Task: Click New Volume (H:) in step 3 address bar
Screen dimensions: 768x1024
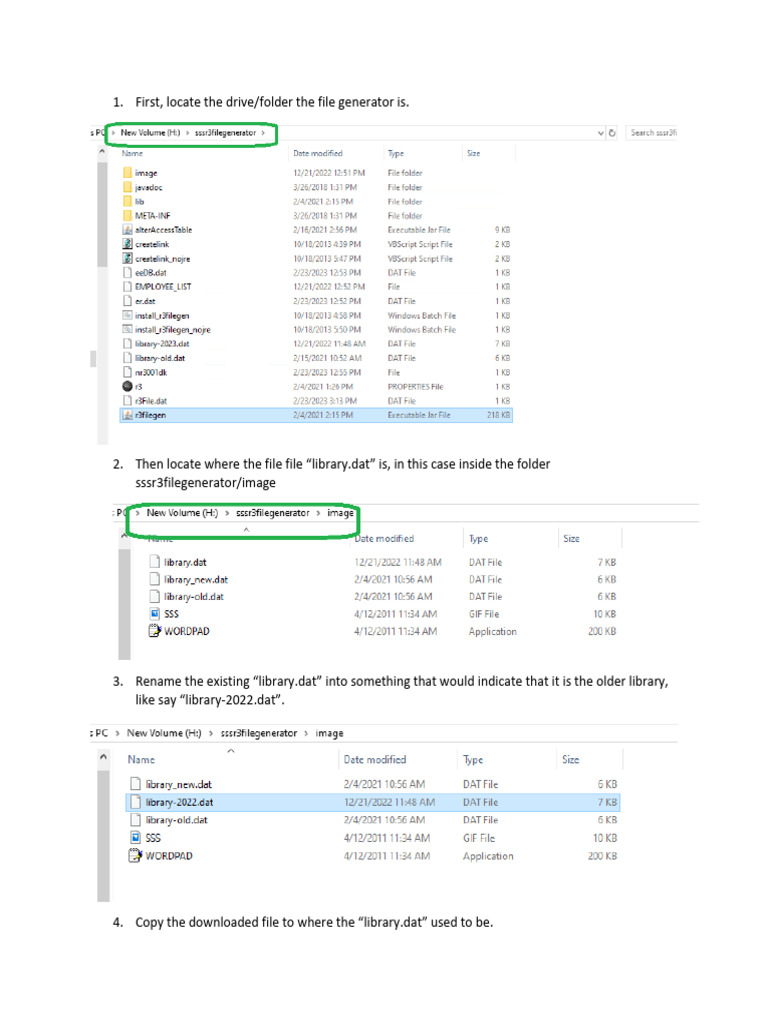Action: point(164,733)
